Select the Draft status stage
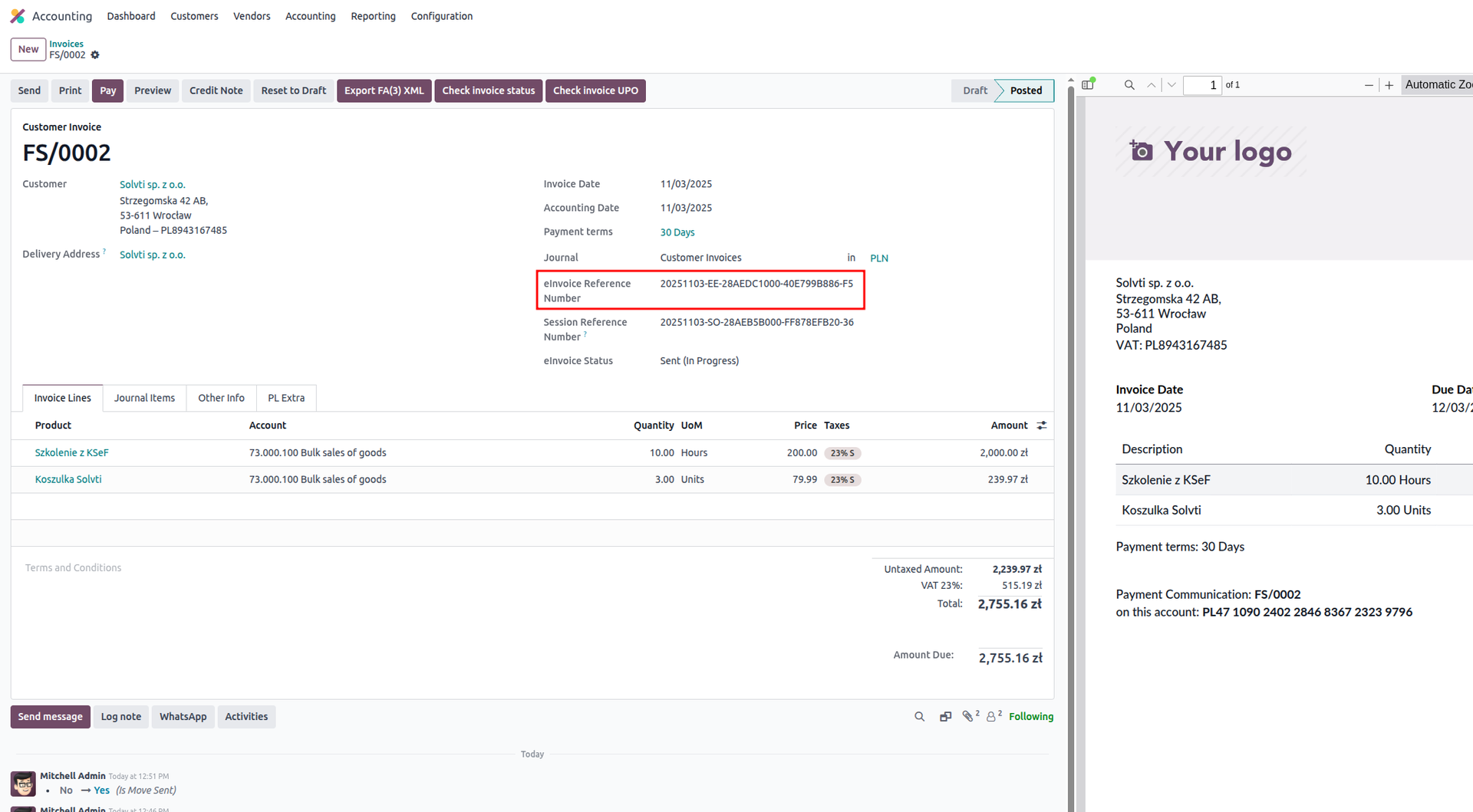 974,90
